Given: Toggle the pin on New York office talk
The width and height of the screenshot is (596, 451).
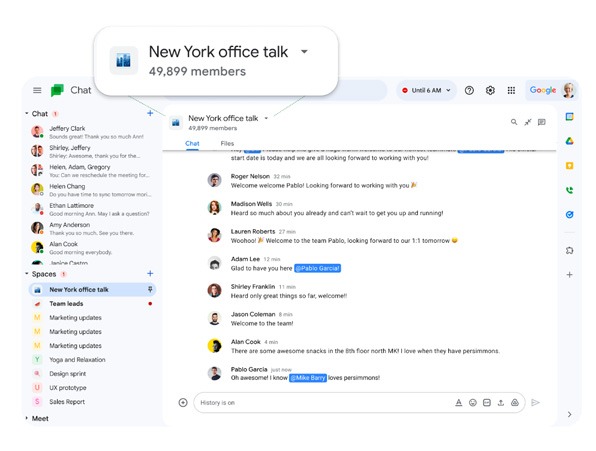Looking at the screenshot, I should [150, 290].
